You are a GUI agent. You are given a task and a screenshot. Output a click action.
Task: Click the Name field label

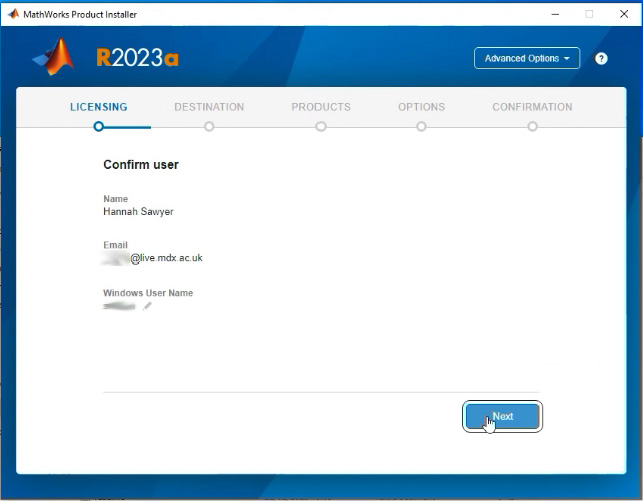115,199
